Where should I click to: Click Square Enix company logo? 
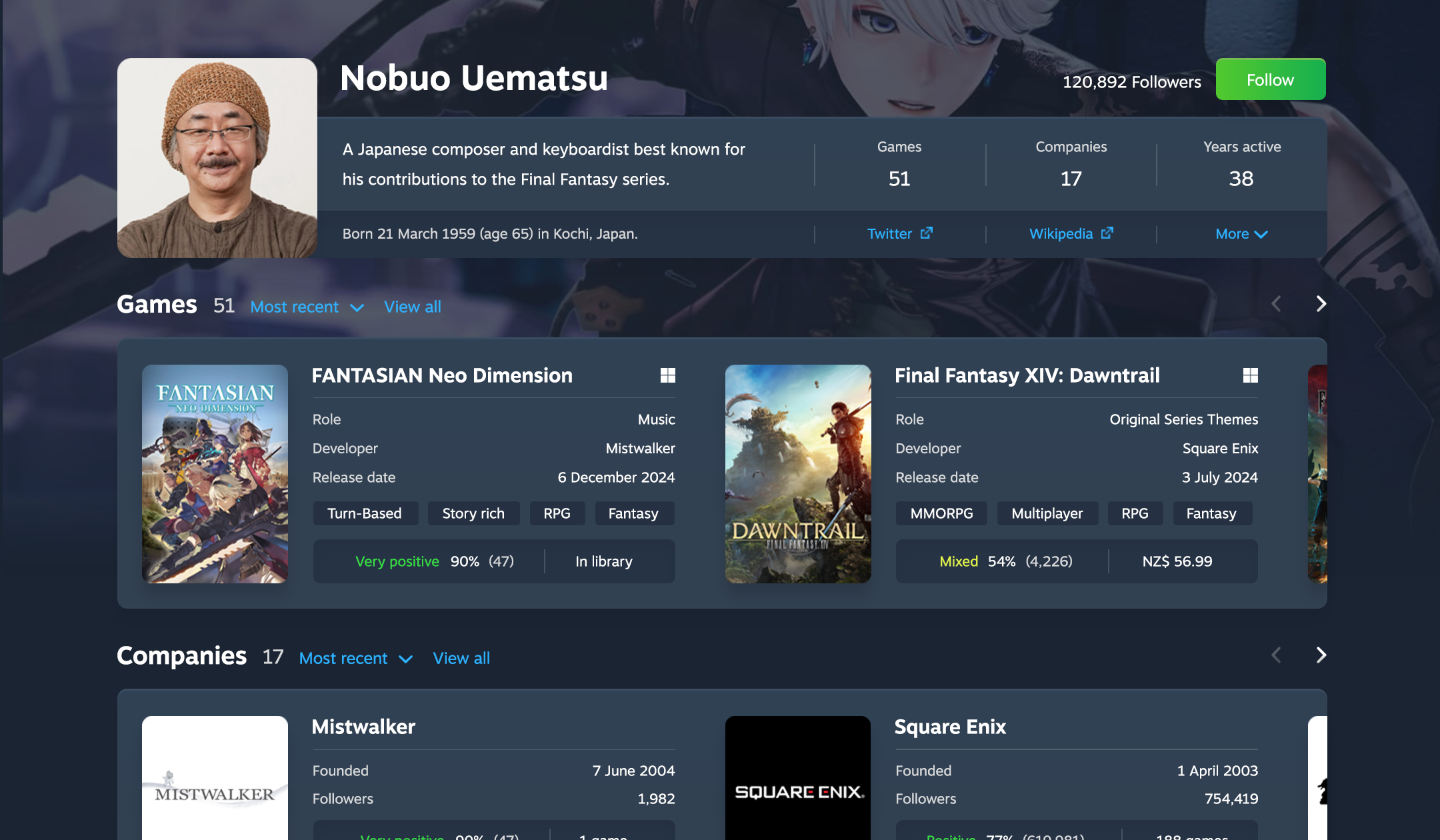[x=798, y=778]
